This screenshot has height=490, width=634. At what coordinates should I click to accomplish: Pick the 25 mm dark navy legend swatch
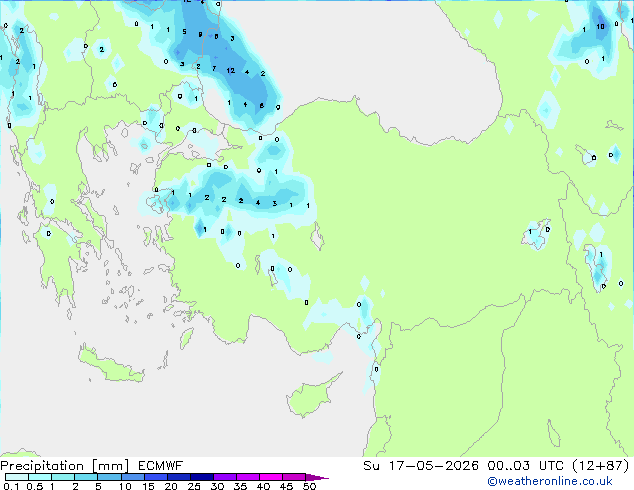pyautogui.click(x=201, y=477)
